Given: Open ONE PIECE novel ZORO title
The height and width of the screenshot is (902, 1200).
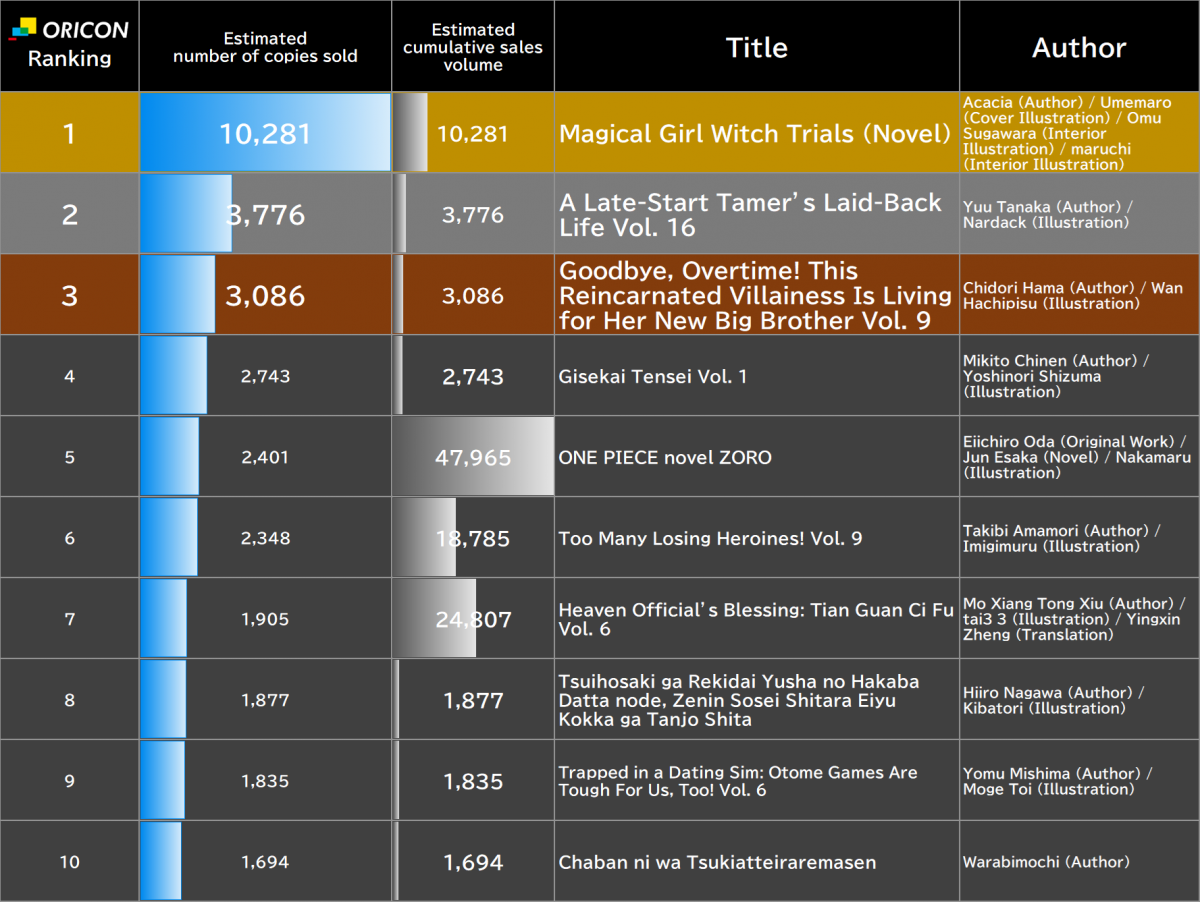Looking at the screenshot, I should [x=665, y=458].
